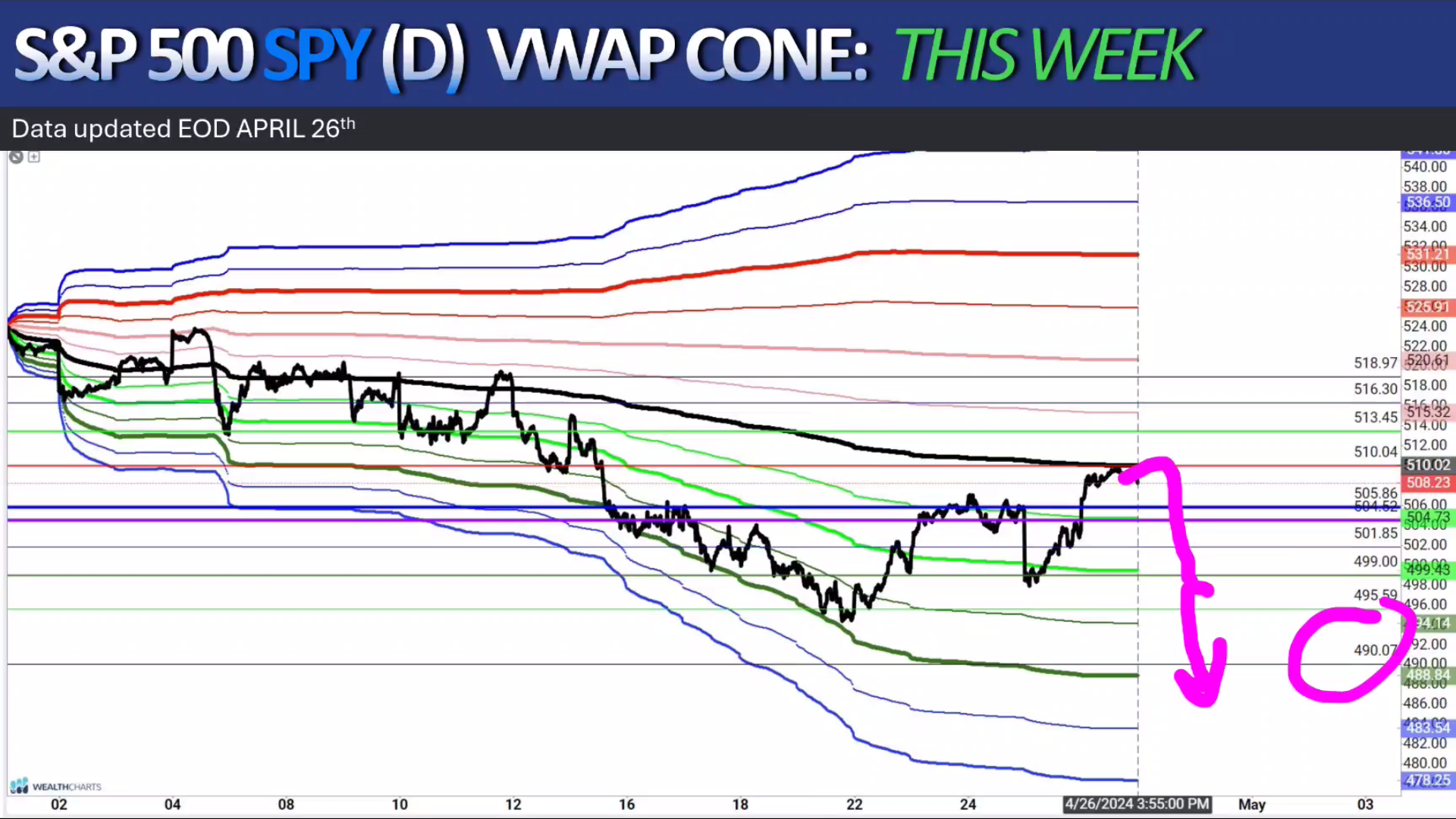Select the 499.43 green price tag

(1427, 569)
